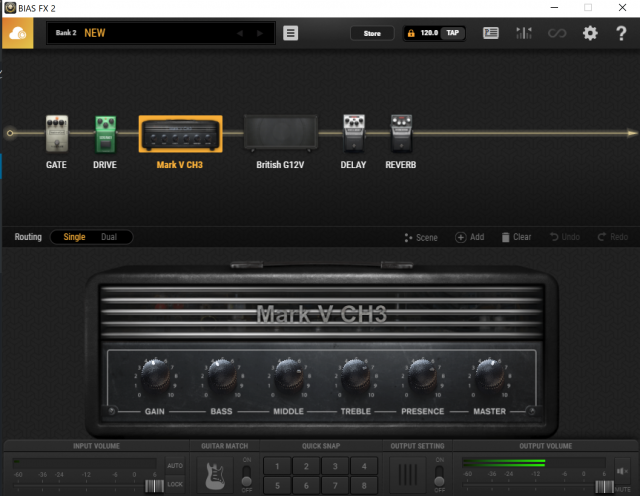Click the GAIN knob
The width and height of the screenshot is (640, 496).
coord(155,375)
